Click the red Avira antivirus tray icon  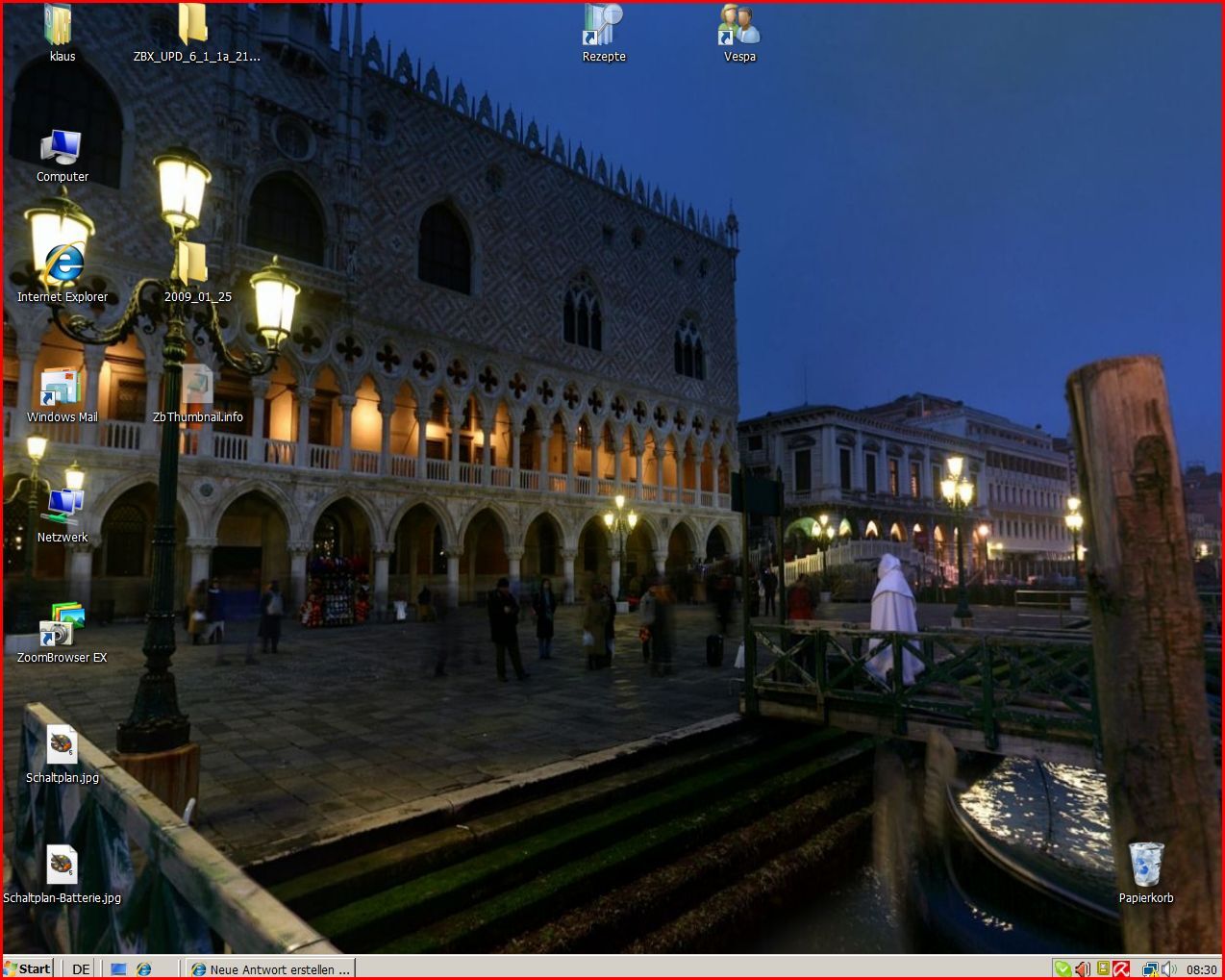point(1121,968)
